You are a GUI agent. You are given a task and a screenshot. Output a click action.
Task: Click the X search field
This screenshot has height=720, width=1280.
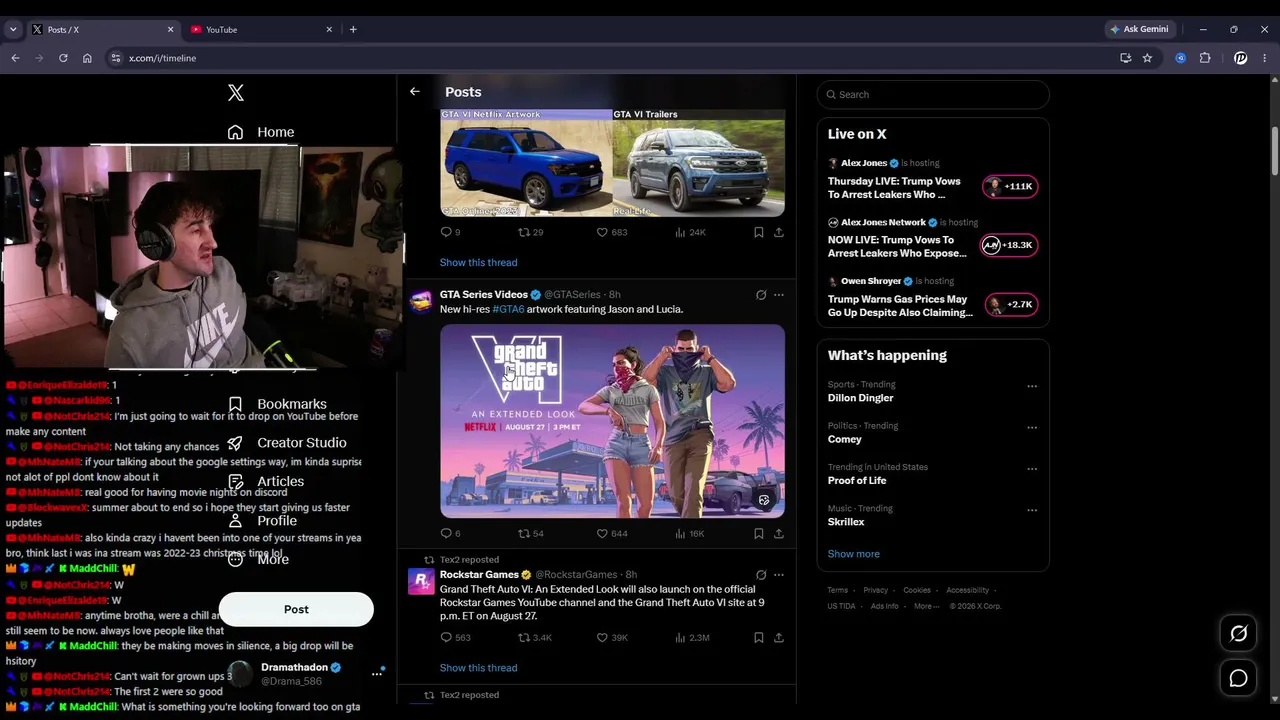tap(933, 95)
